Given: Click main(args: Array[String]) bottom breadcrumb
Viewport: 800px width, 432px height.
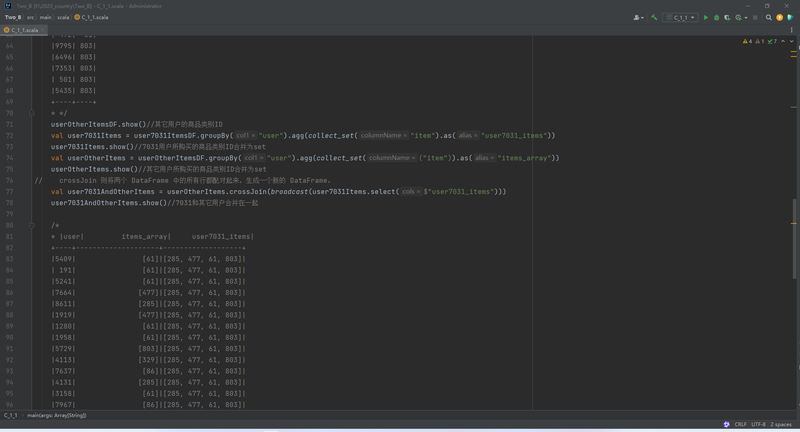Looking at the screenshot, I should 57,416.
